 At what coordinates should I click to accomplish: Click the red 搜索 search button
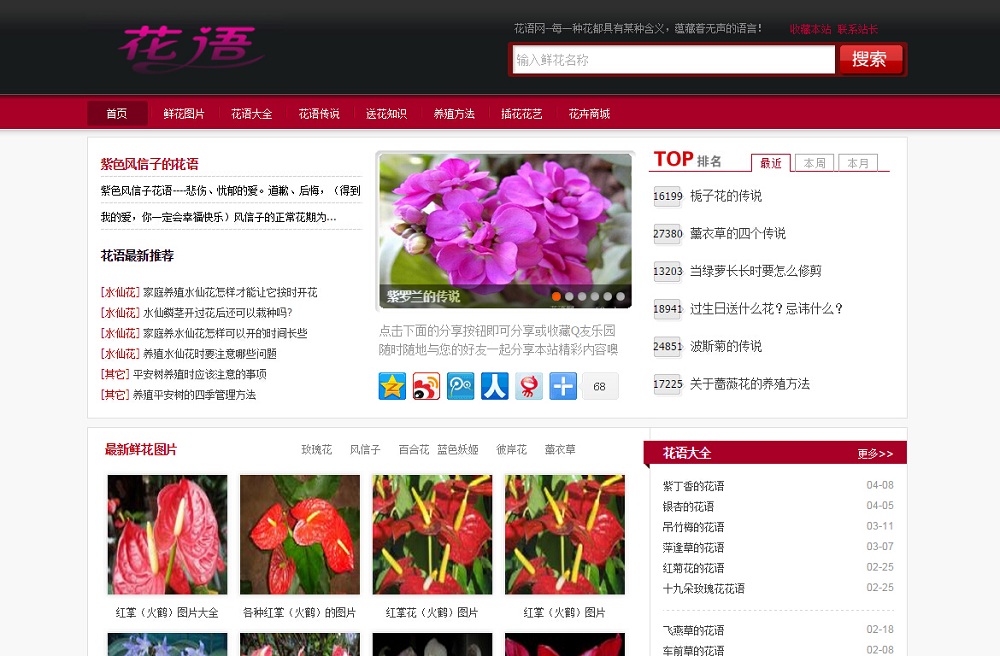869,59
